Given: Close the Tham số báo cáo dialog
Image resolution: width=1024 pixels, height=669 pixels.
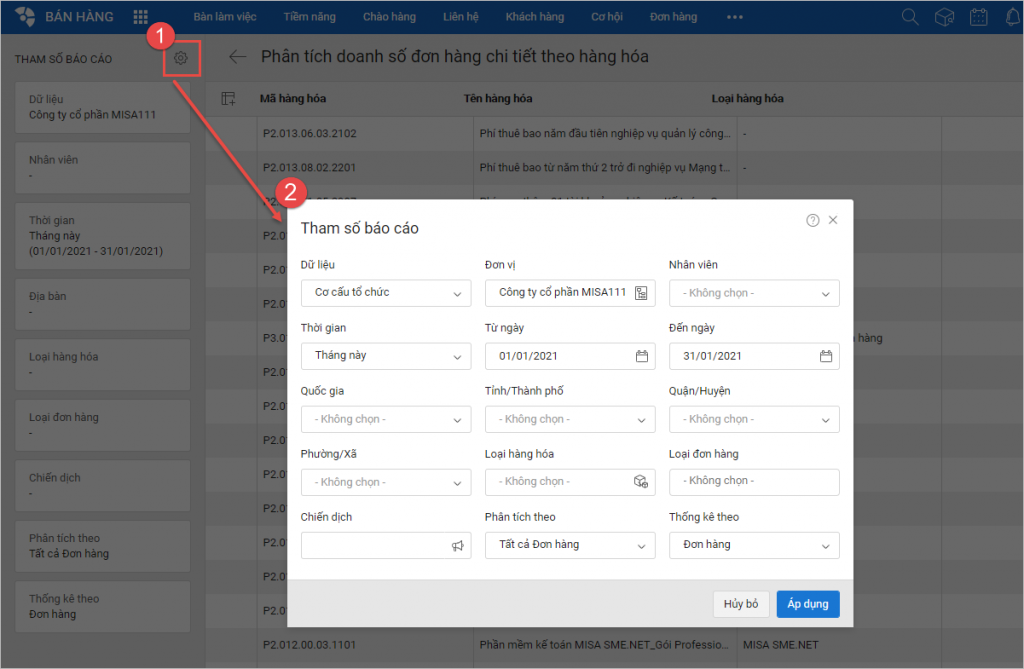Looking at the screenshot, I should [833, 220].
